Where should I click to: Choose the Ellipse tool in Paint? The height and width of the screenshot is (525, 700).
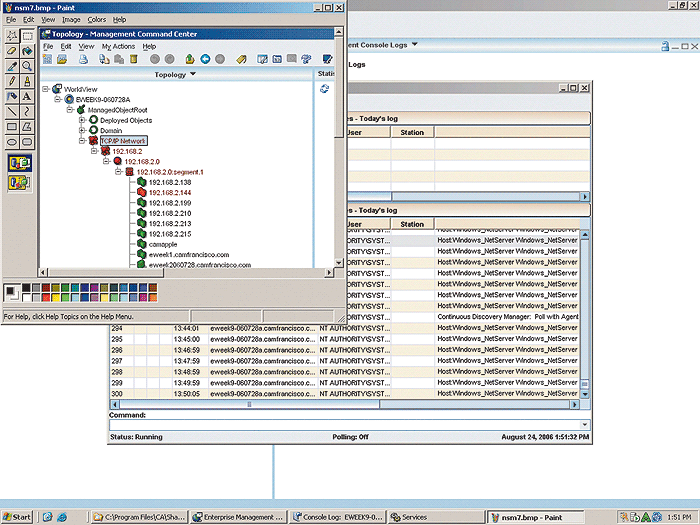(12, 142)
